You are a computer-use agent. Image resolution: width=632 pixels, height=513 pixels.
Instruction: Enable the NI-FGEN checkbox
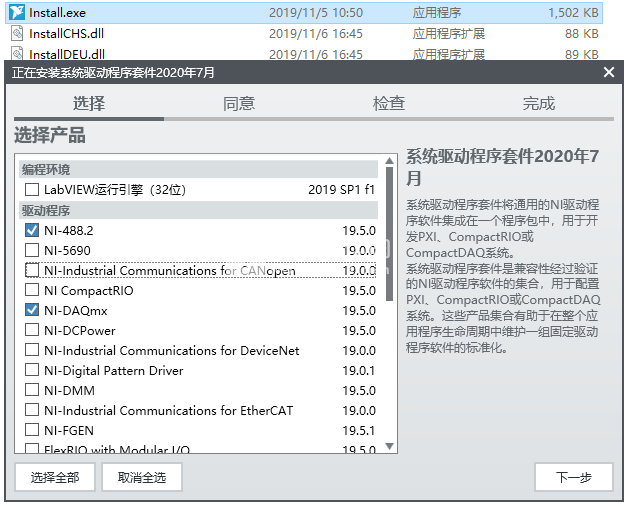(32, 430)
